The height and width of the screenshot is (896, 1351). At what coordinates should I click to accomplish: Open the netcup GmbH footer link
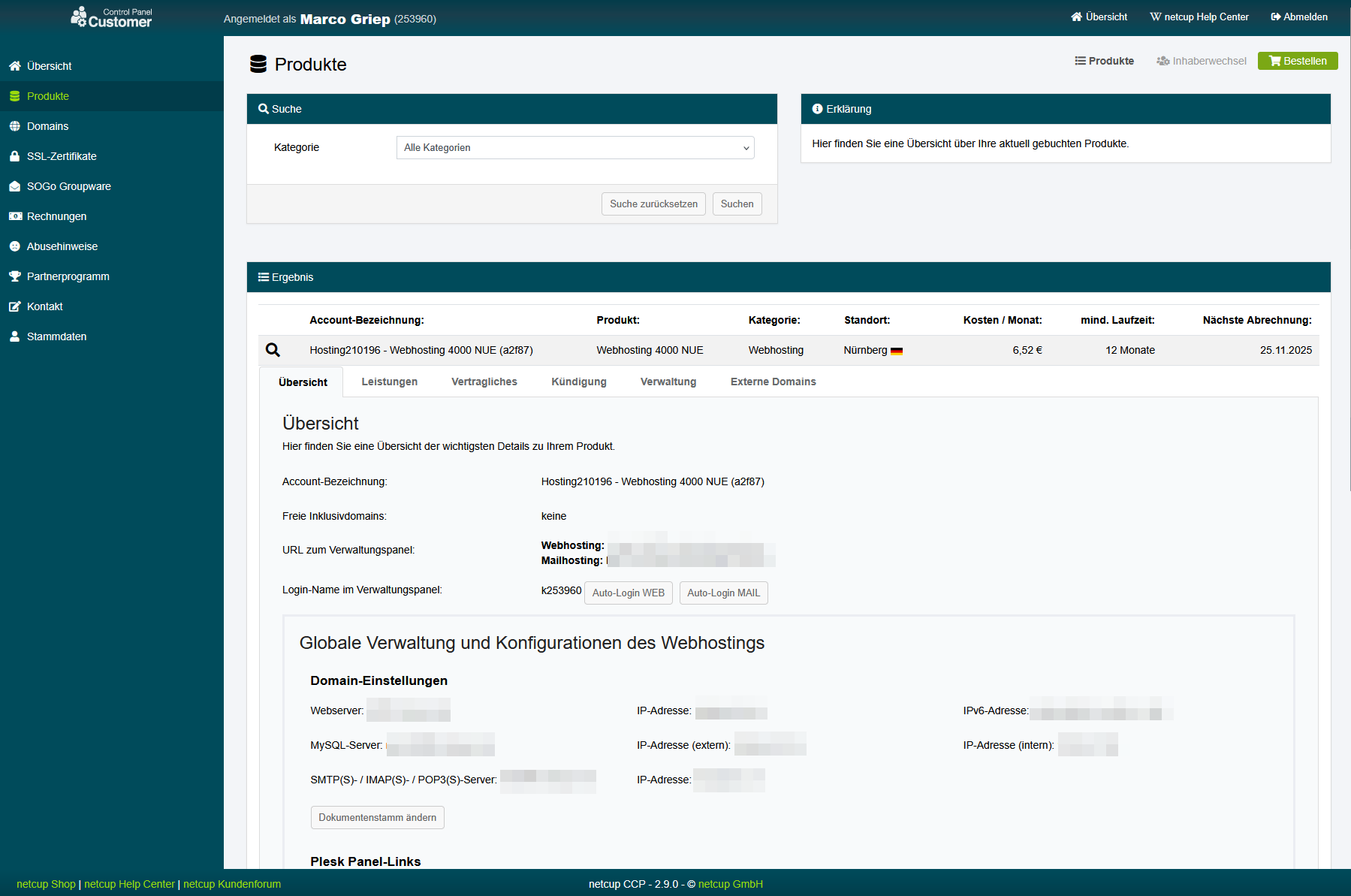(731, 884)
